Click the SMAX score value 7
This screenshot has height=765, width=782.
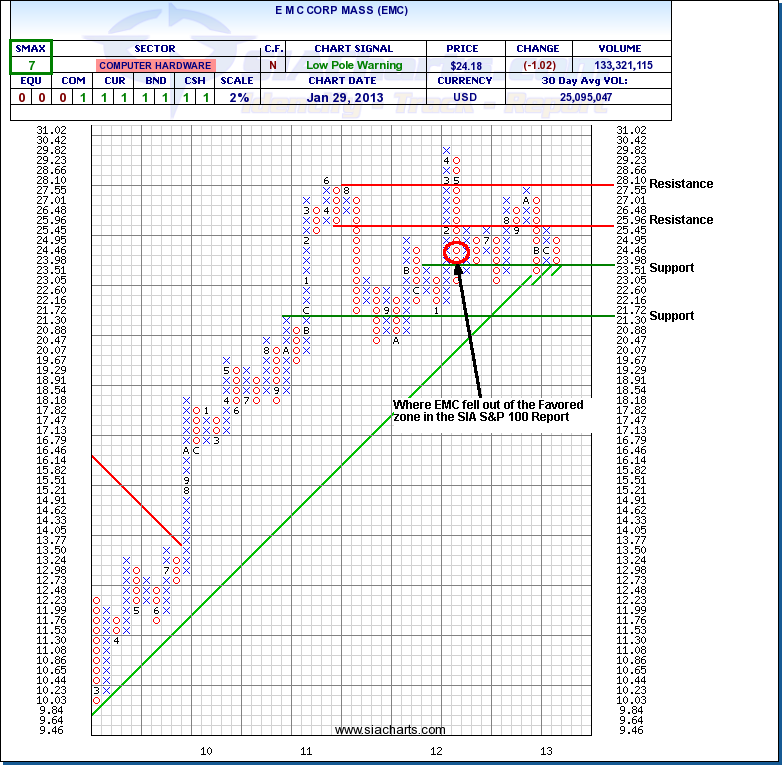[31, 65]
